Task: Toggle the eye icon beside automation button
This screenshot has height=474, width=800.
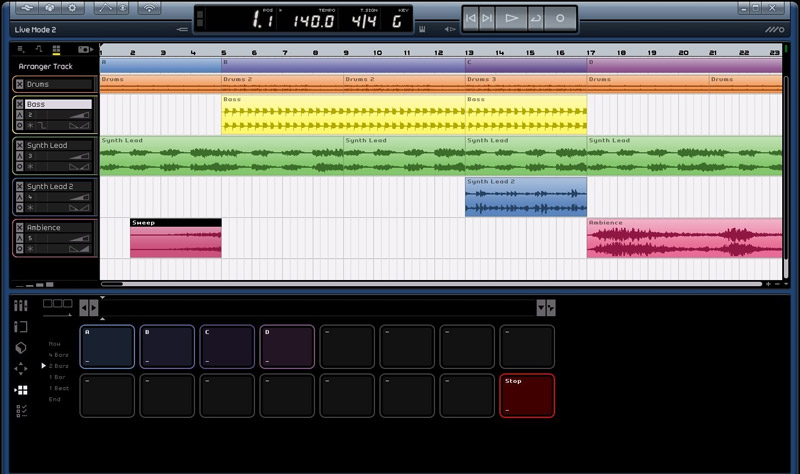Action: pos(122,8)
